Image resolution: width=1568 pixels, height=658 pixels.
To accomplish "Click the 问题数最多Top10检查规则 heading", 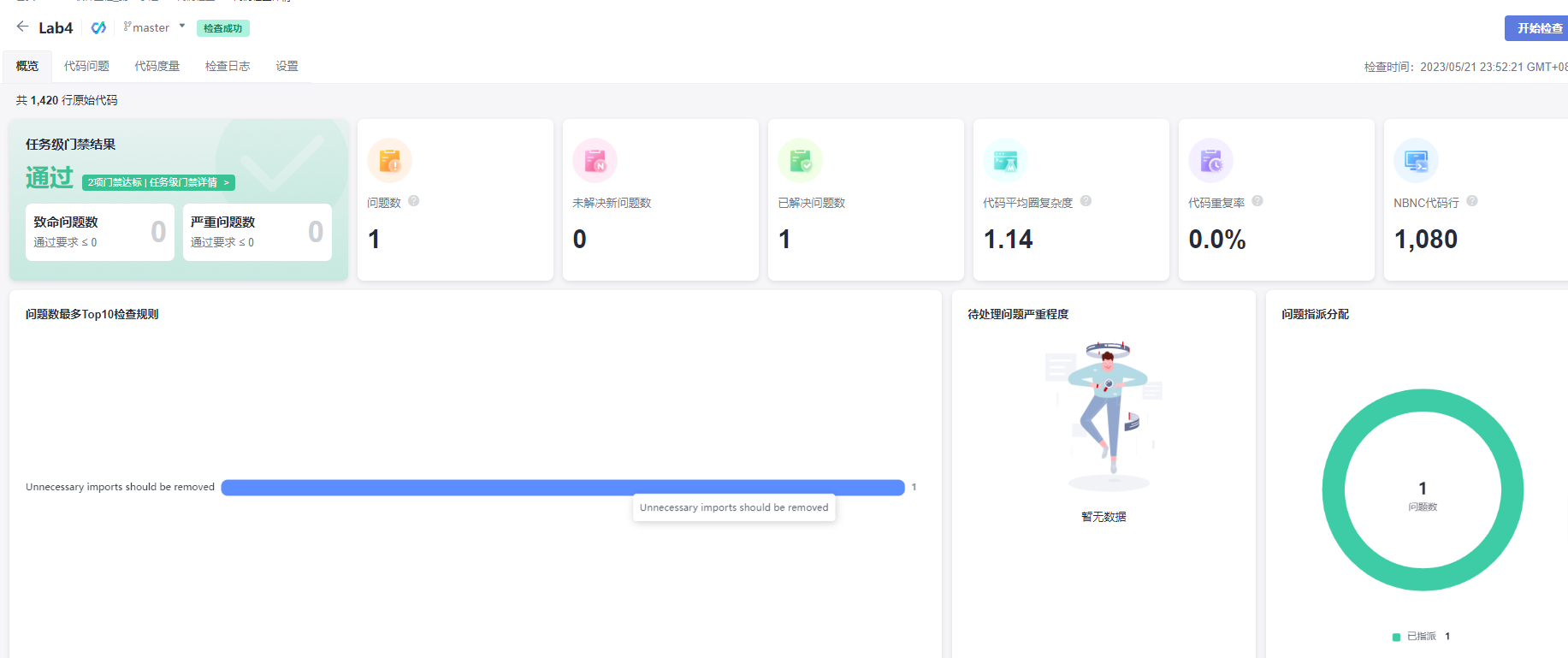I will point(92,314).
